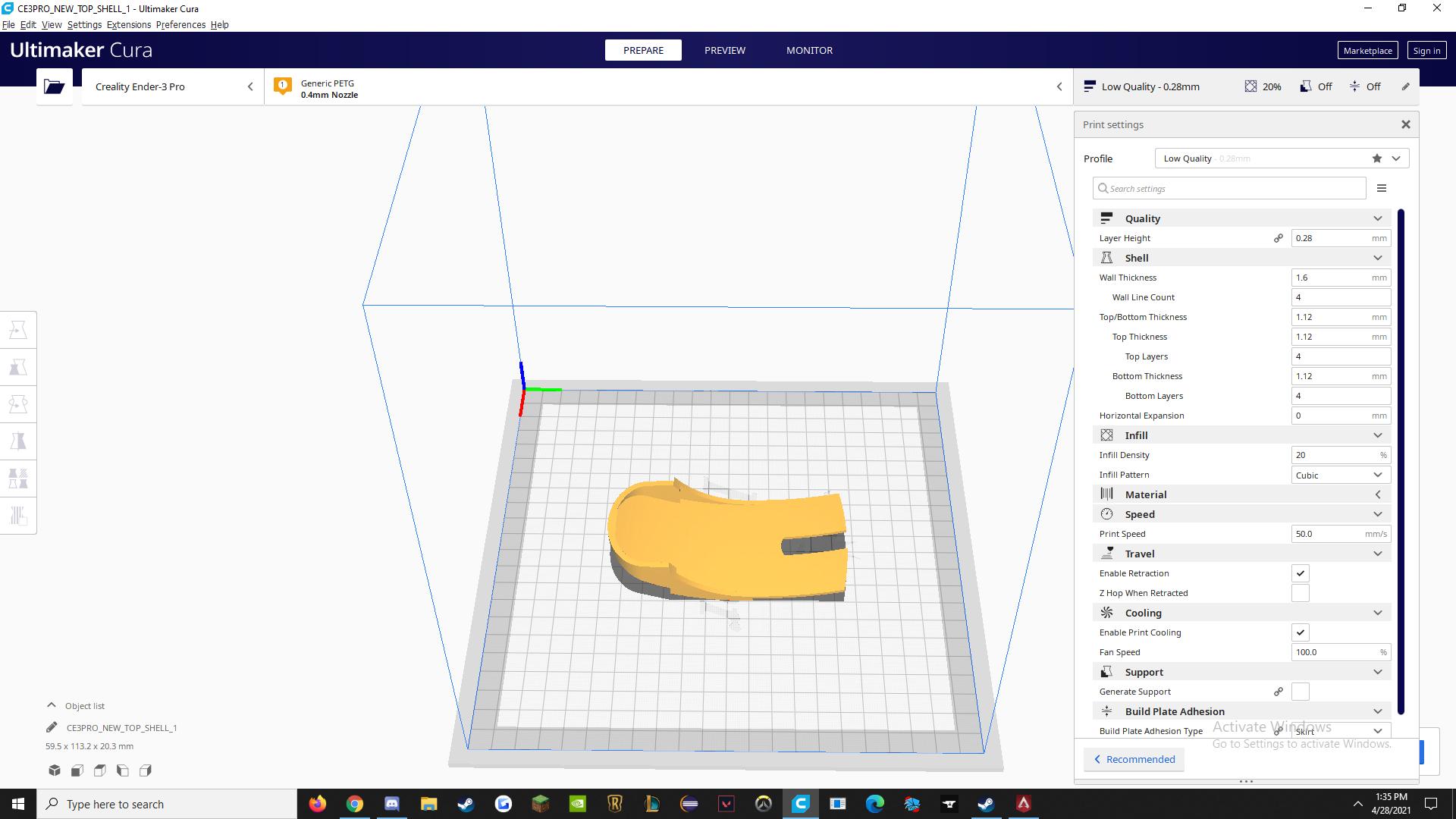Switch to front view icon

[x=77, y=770]
